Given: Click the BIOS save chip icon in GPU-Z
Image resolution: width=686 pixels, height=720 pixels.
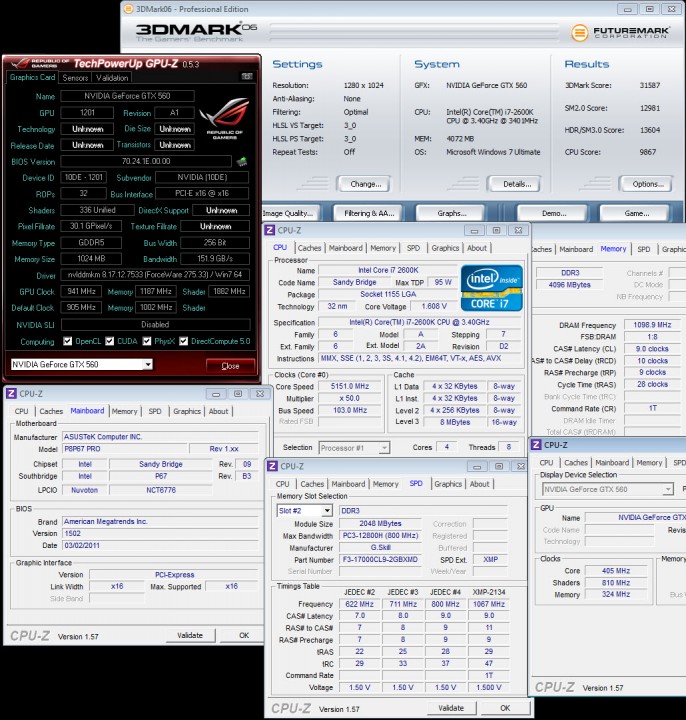Looking at the screenshot, I should click(242, 161).
